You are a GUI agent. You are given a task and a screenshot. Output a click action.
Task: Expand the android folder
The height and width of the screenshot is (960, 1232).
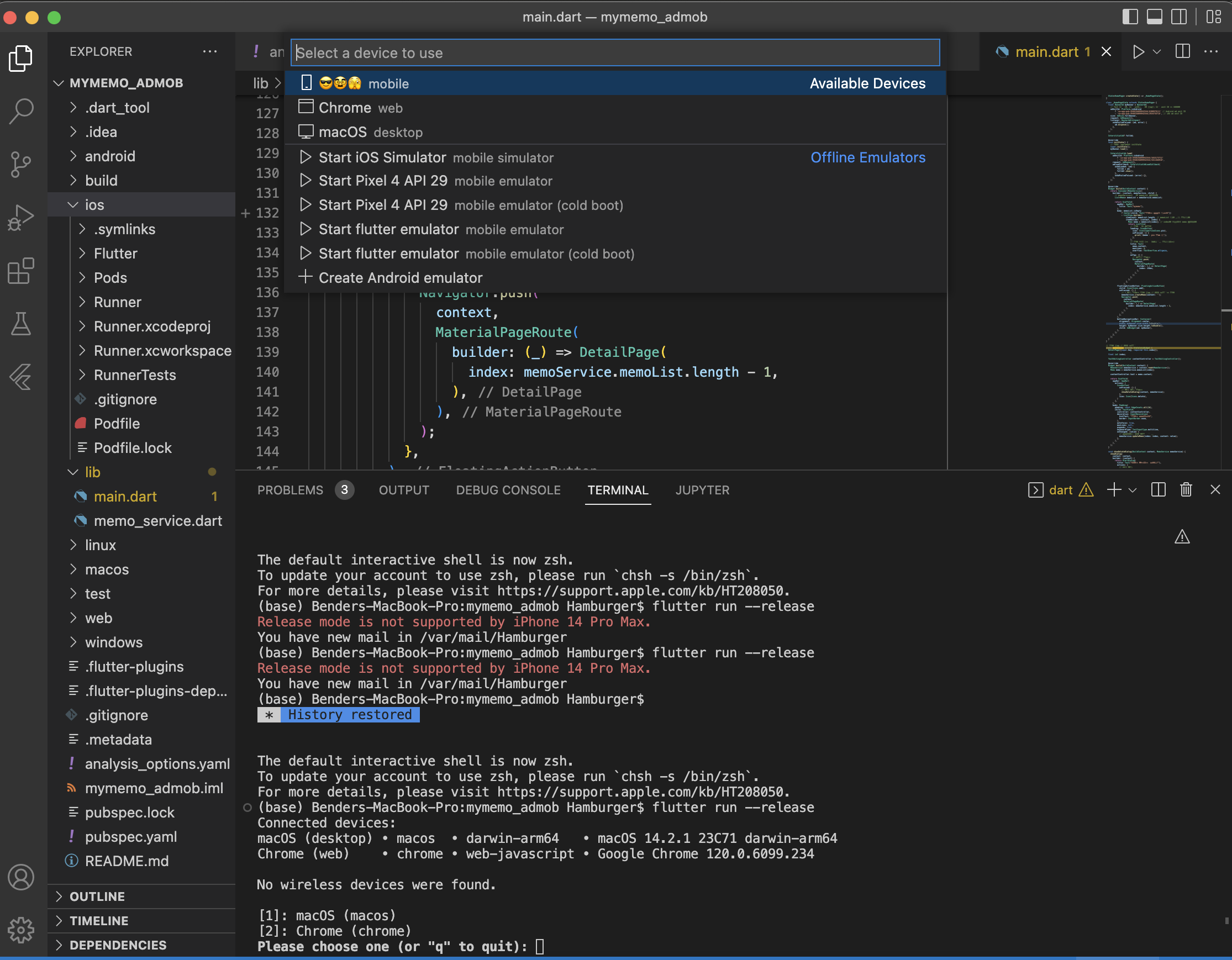(141, 156)
